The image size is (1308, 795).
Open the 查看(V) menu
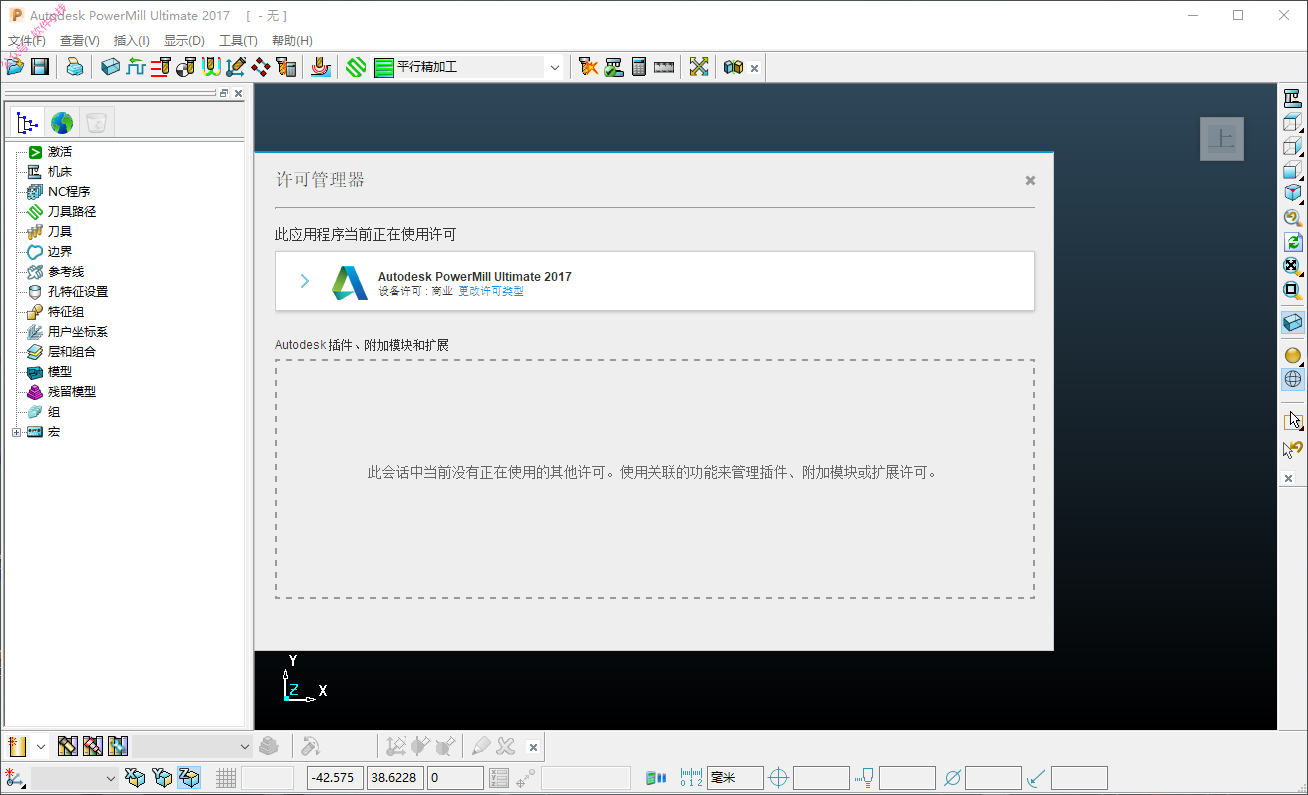[x=80, y=41]
